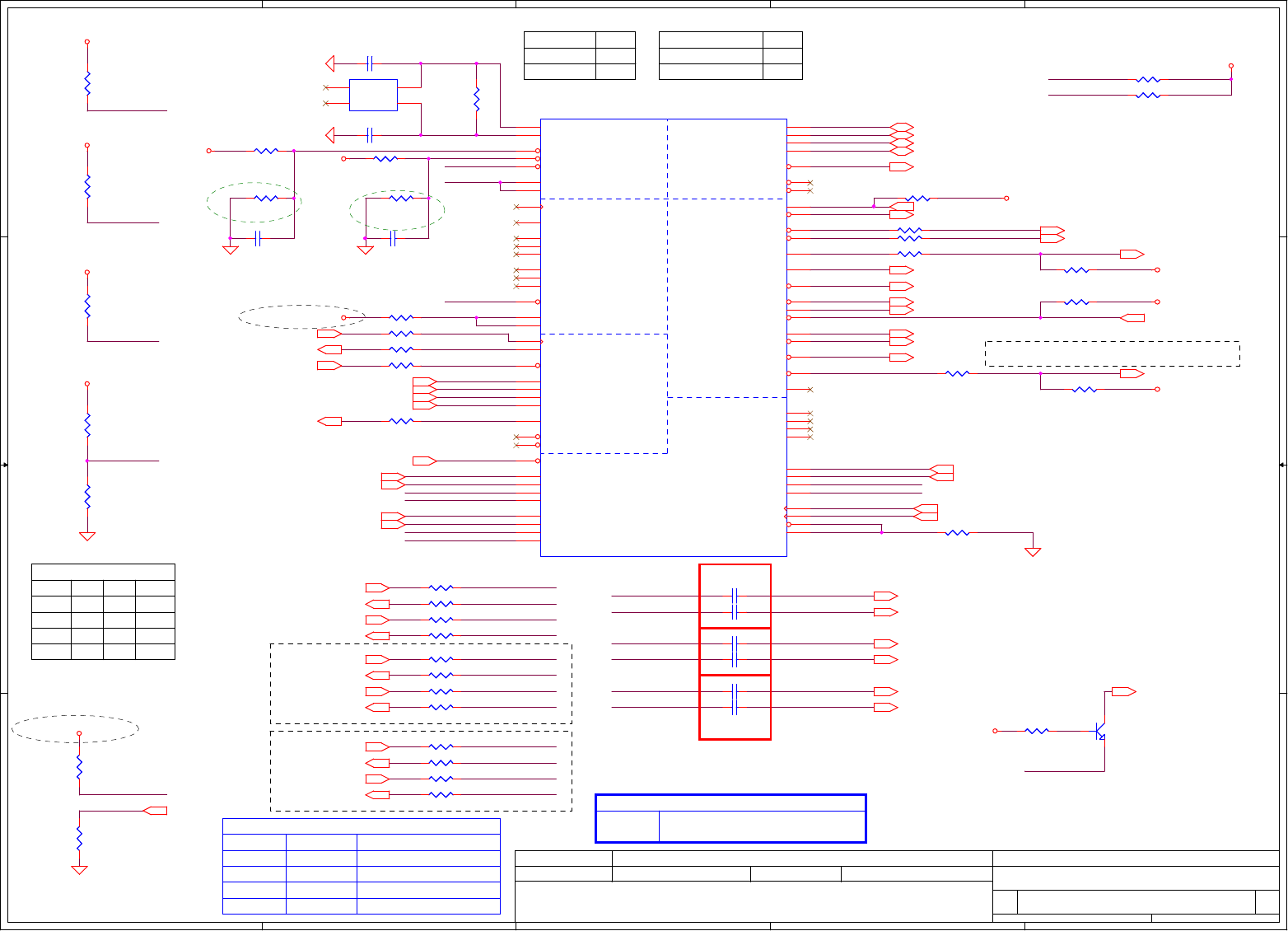This screenshot has height=931, width=1288.
Task: Select the NPN transistor symbol
Action: [1100, 731]
